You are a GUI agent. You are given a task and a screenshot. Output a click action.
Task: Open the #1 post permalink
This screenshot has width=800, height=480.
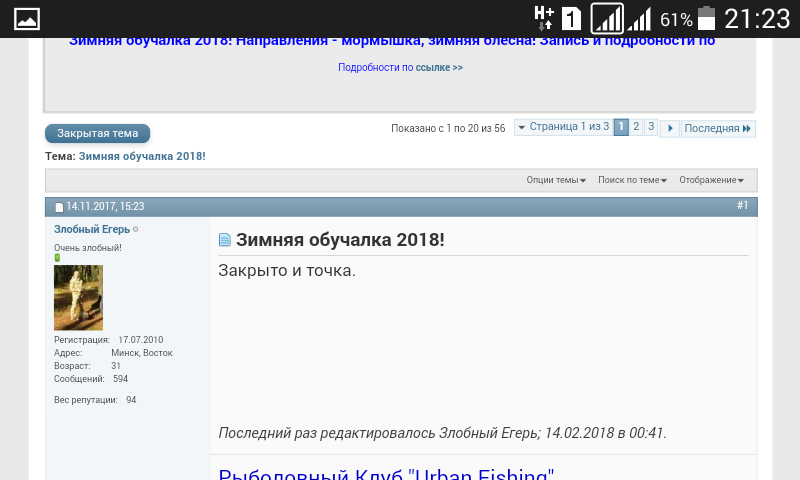tap(742, 205)
